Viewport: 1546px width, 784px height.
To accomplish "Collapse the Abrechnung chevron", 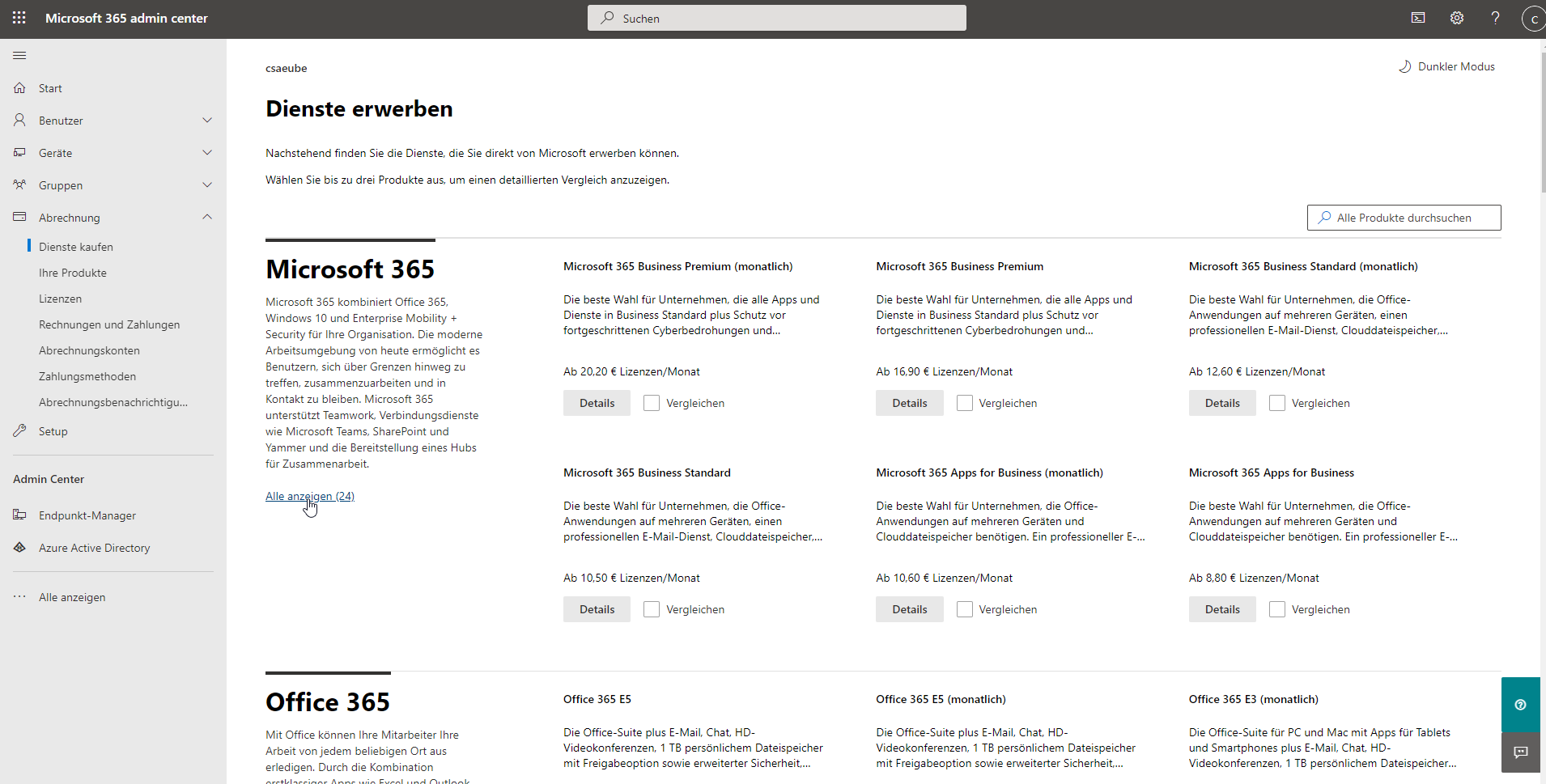I will [x=207, y=217].
